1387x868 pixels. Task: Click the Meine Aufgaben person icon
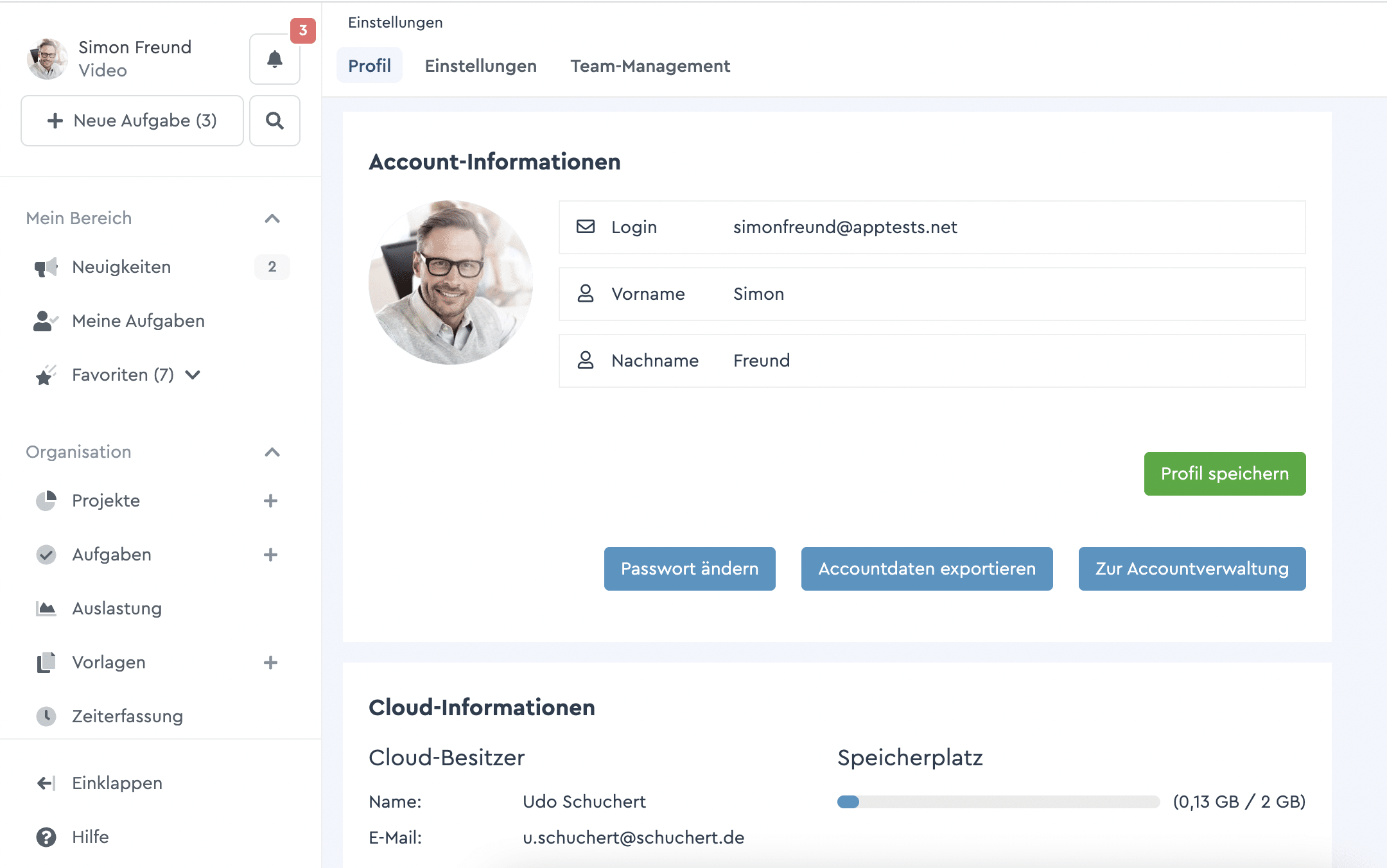coord(46,321)
